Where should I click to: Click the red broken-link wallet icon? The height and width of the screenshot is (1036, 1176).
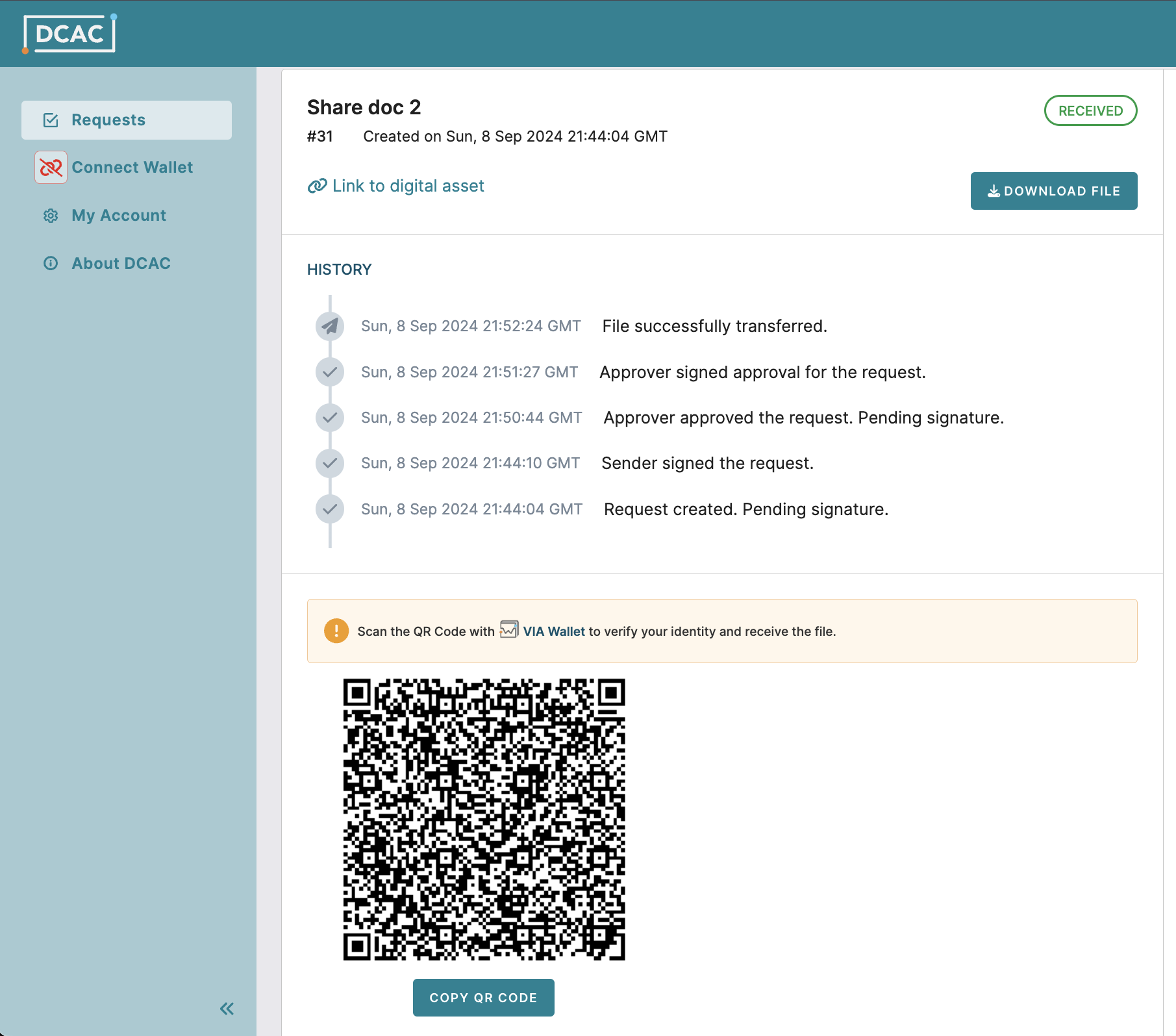[x=51, y=168]
